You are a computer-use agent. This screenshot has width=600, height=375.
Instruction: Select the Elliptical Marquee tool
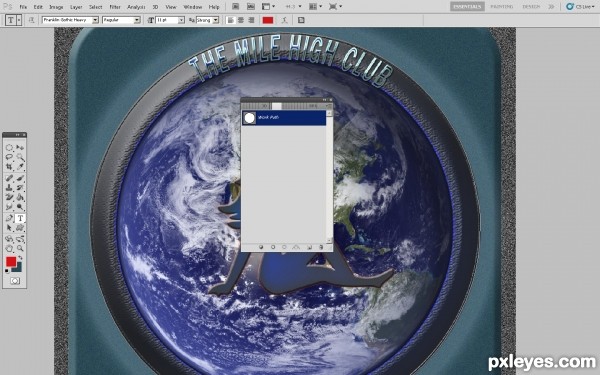coord(9,148)
